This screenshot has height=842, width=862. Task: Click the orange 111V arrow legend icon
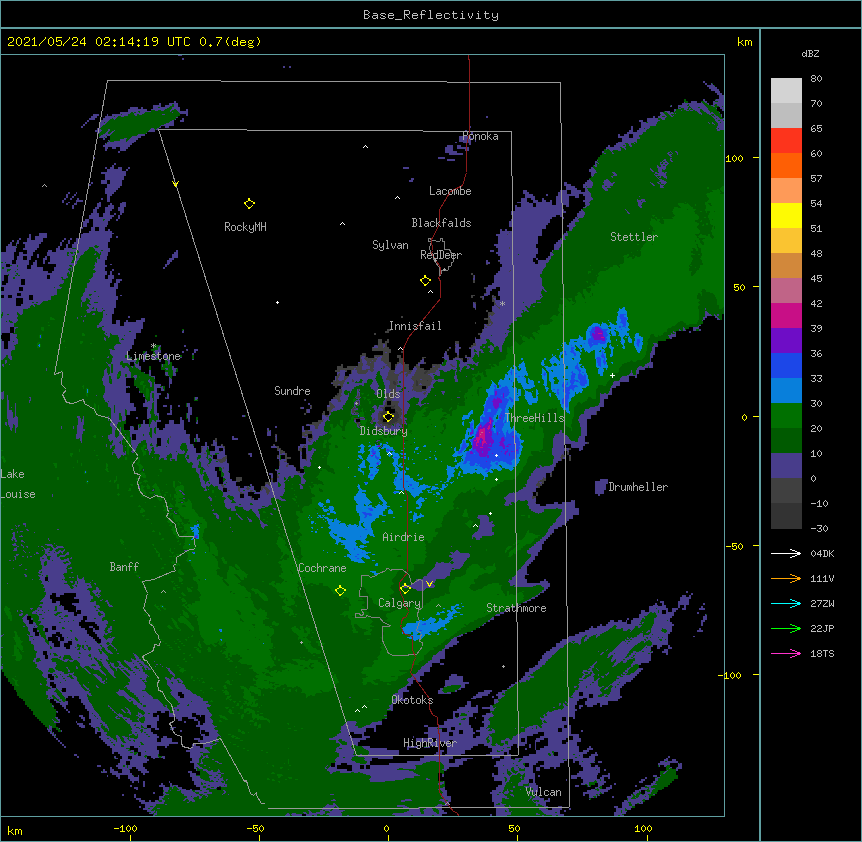pyautogui.click(x=786, y=578)
